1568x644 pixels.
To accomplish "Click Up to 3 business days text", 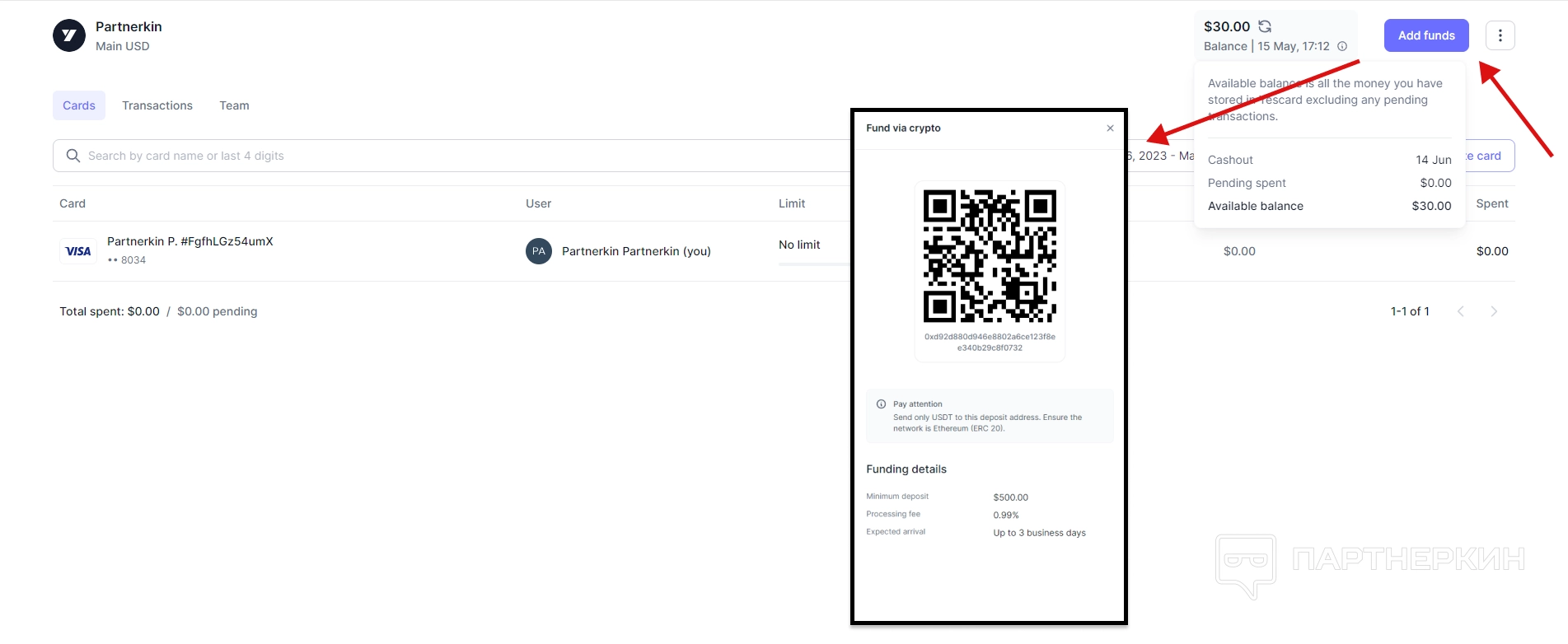I will pos(1040,533).
